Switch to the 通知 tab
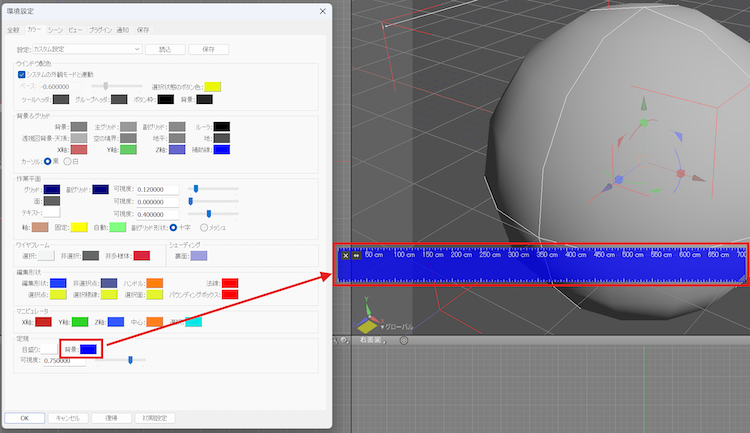 tap(123, 30)
